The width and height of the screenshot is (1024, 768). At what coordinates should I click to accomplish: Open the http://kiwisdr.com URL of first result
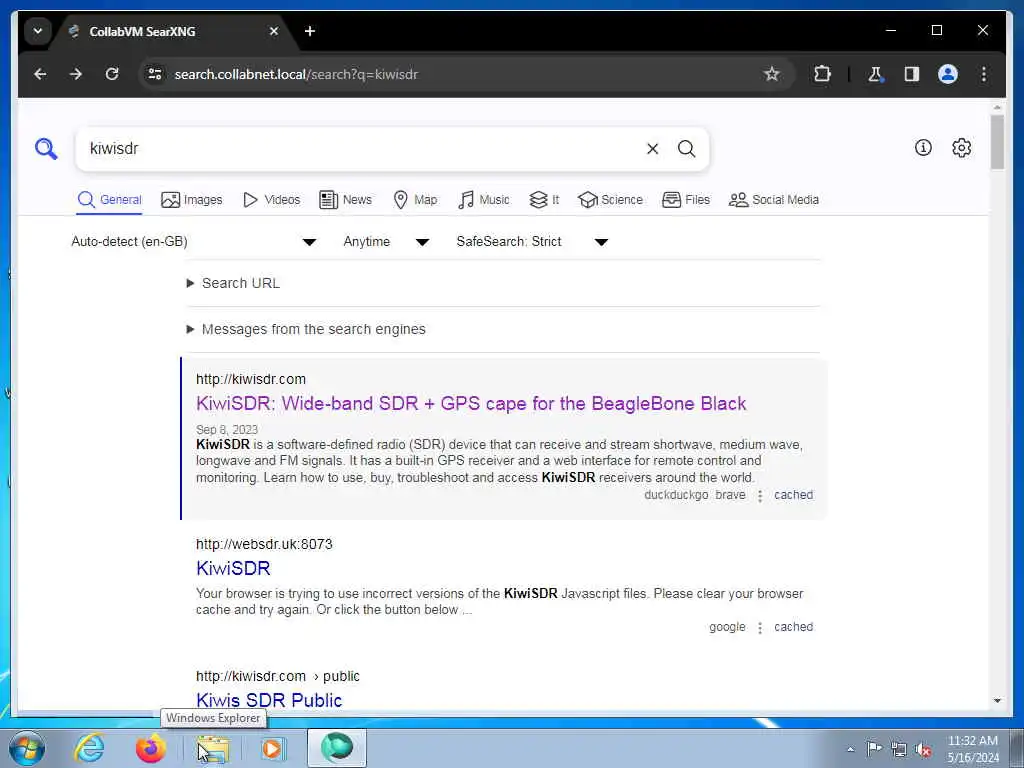[251, 379]
